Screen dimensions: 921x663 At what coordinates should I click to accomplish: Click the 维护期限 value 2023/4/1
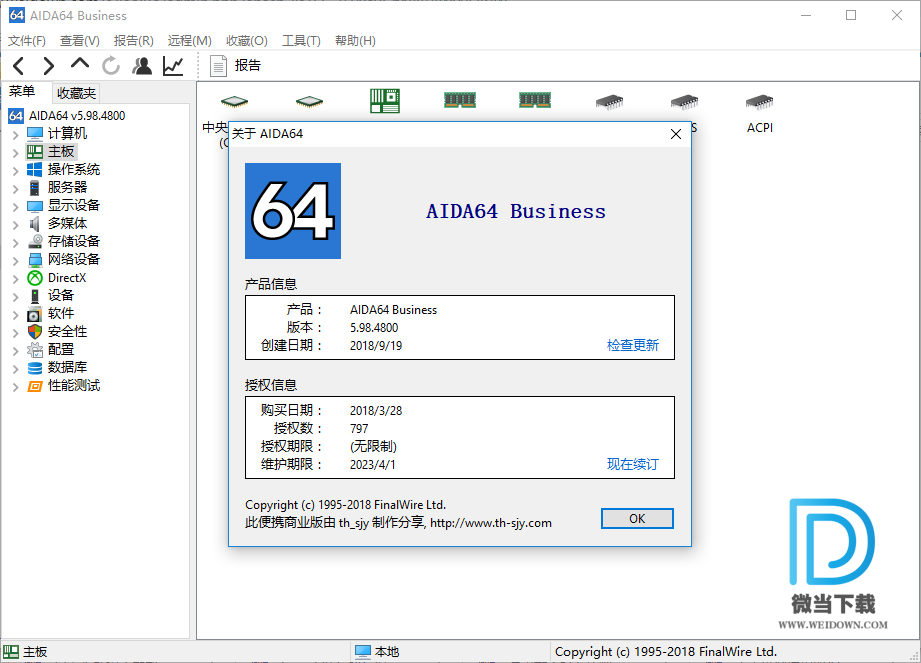coord(372,465)
